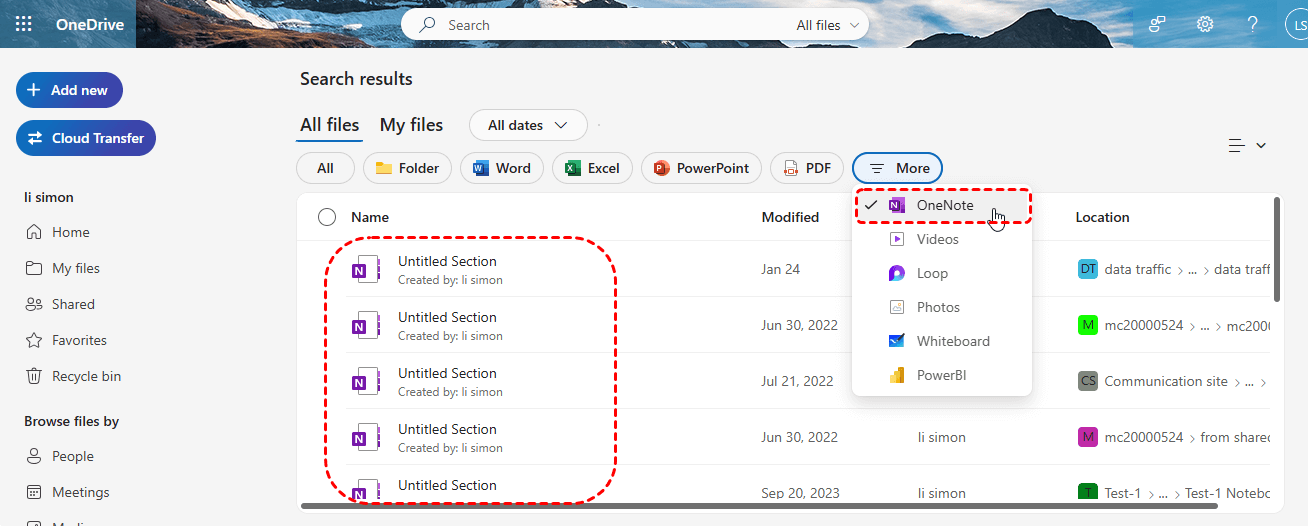
Task: Click the Location column header
Action: coord(1102,217)
